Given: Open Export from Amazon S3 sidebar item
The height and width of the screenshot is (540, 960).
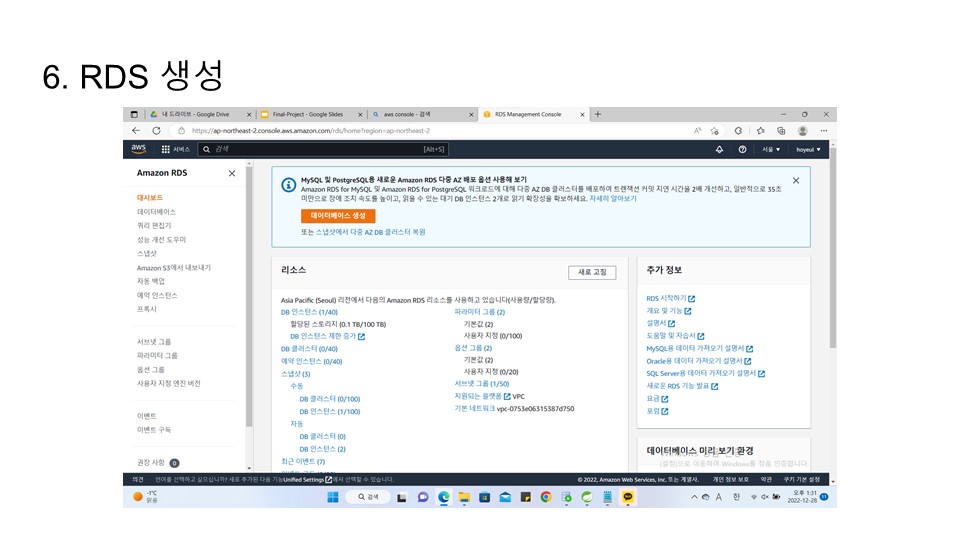Looking at the screenshot, I should [174, 268].
